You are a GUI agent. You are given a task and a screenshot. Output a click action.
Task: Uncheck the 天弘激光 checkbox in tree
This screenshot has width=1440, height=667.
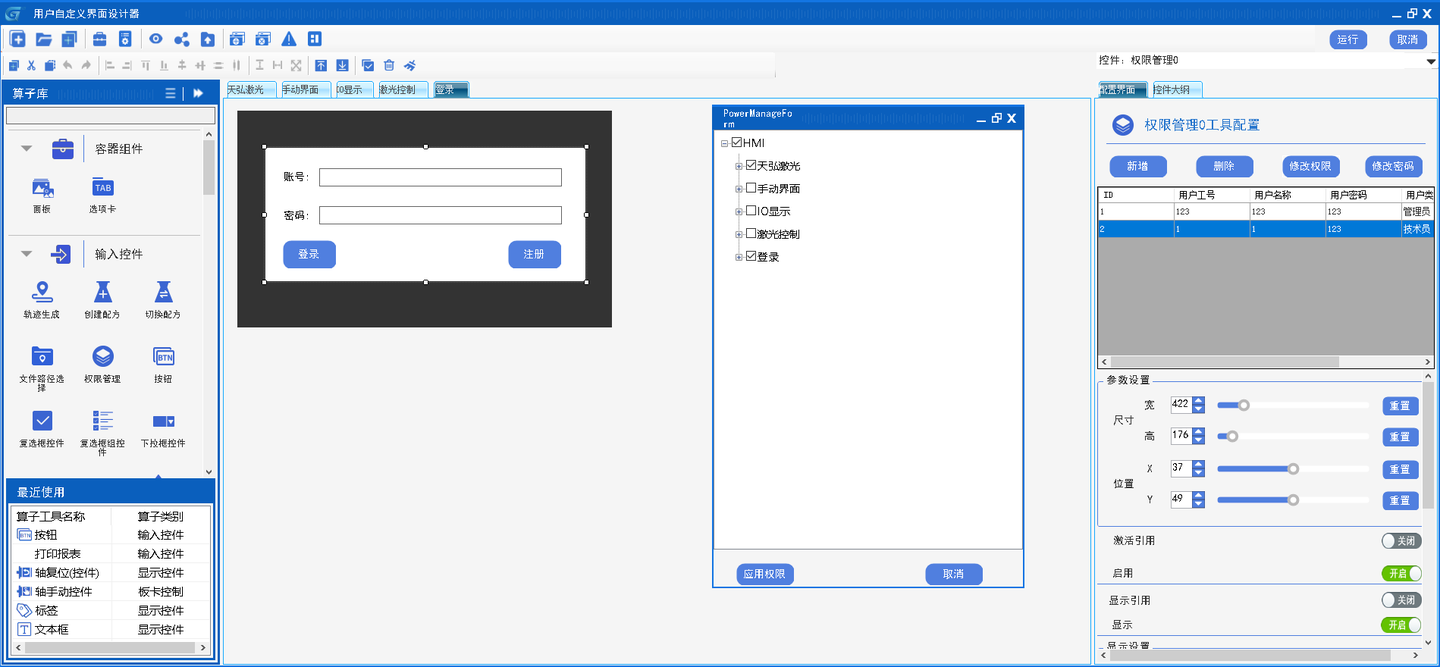(751, 165)
